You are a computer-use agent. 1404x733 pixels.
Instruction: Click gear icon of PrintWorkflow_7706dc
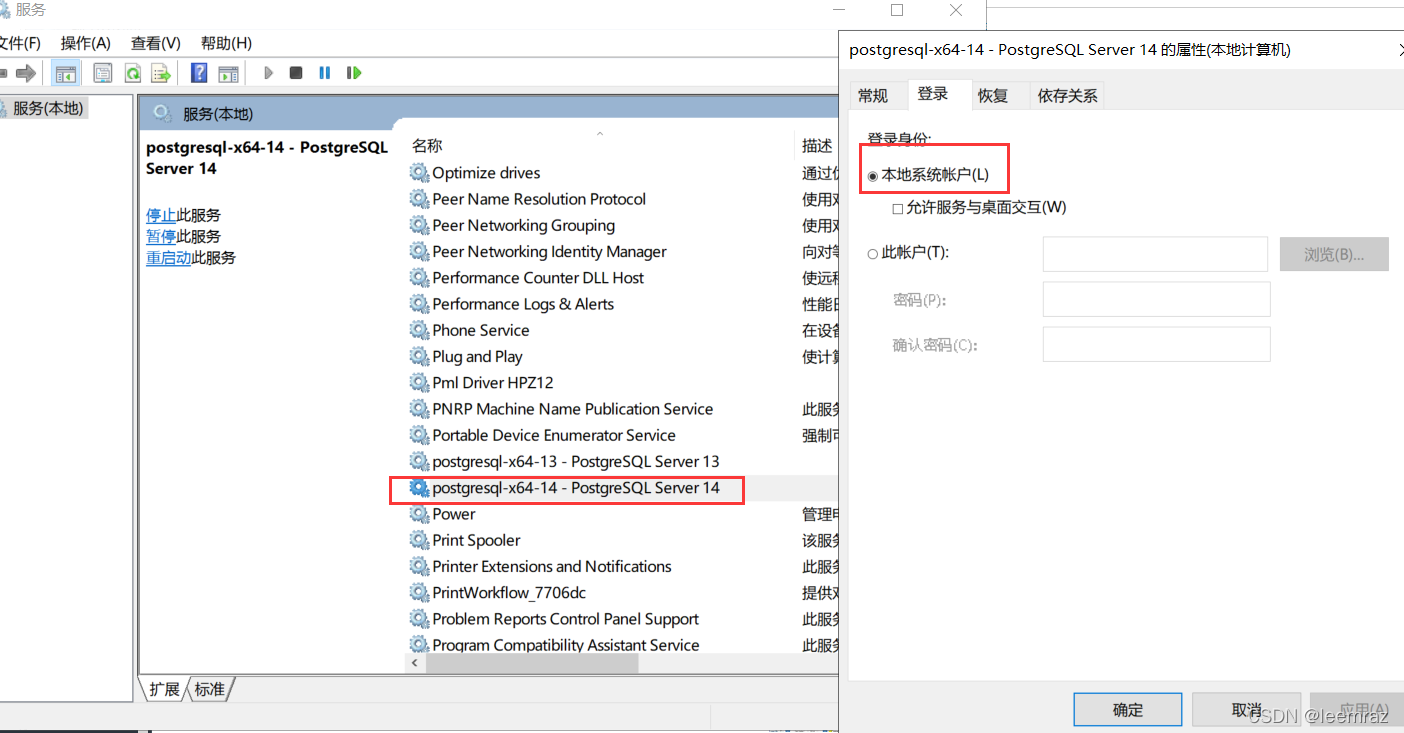pyautogui.click(x=419, y=593)
